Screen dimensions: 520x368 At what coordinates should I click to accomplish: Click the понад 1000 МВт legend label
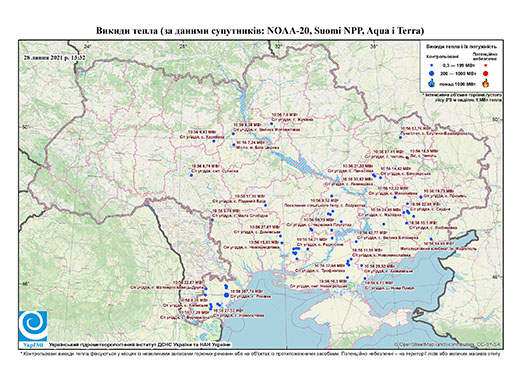pos(457,83)
